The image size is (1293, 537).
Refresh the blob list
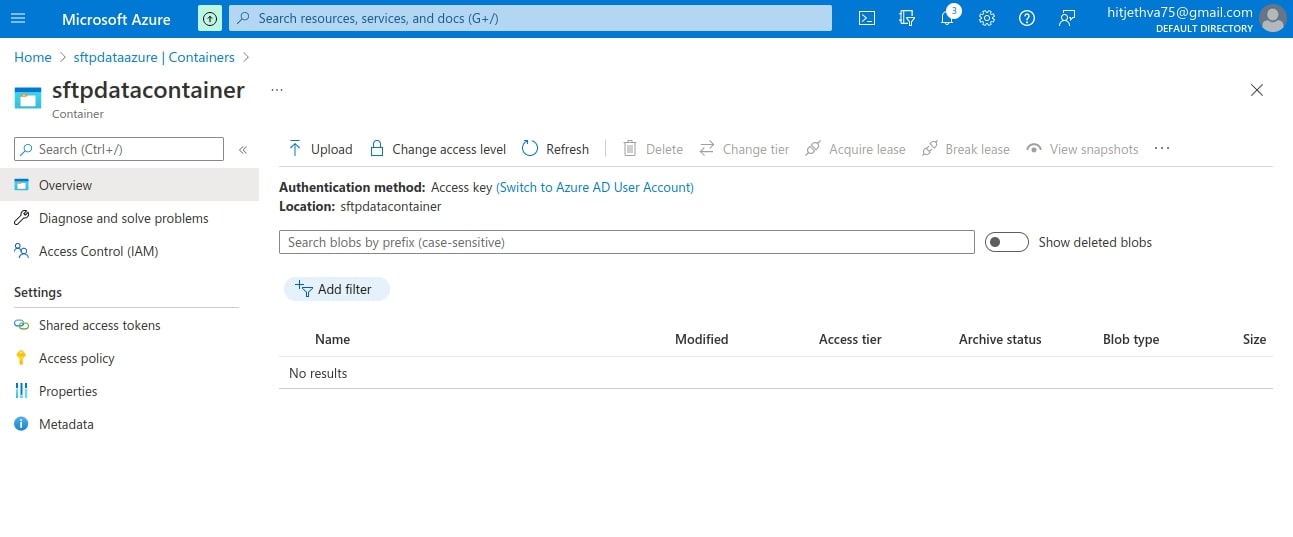click(556, 149)
